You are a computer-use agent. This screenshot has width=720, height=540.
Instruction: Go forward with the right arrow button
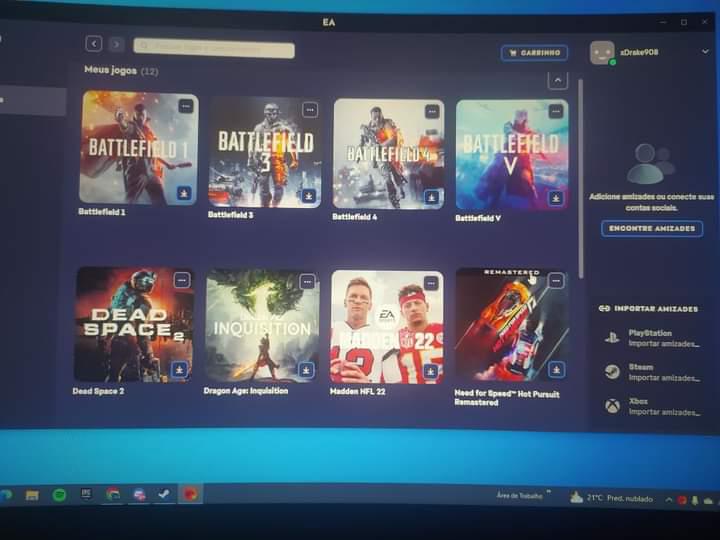116,44
